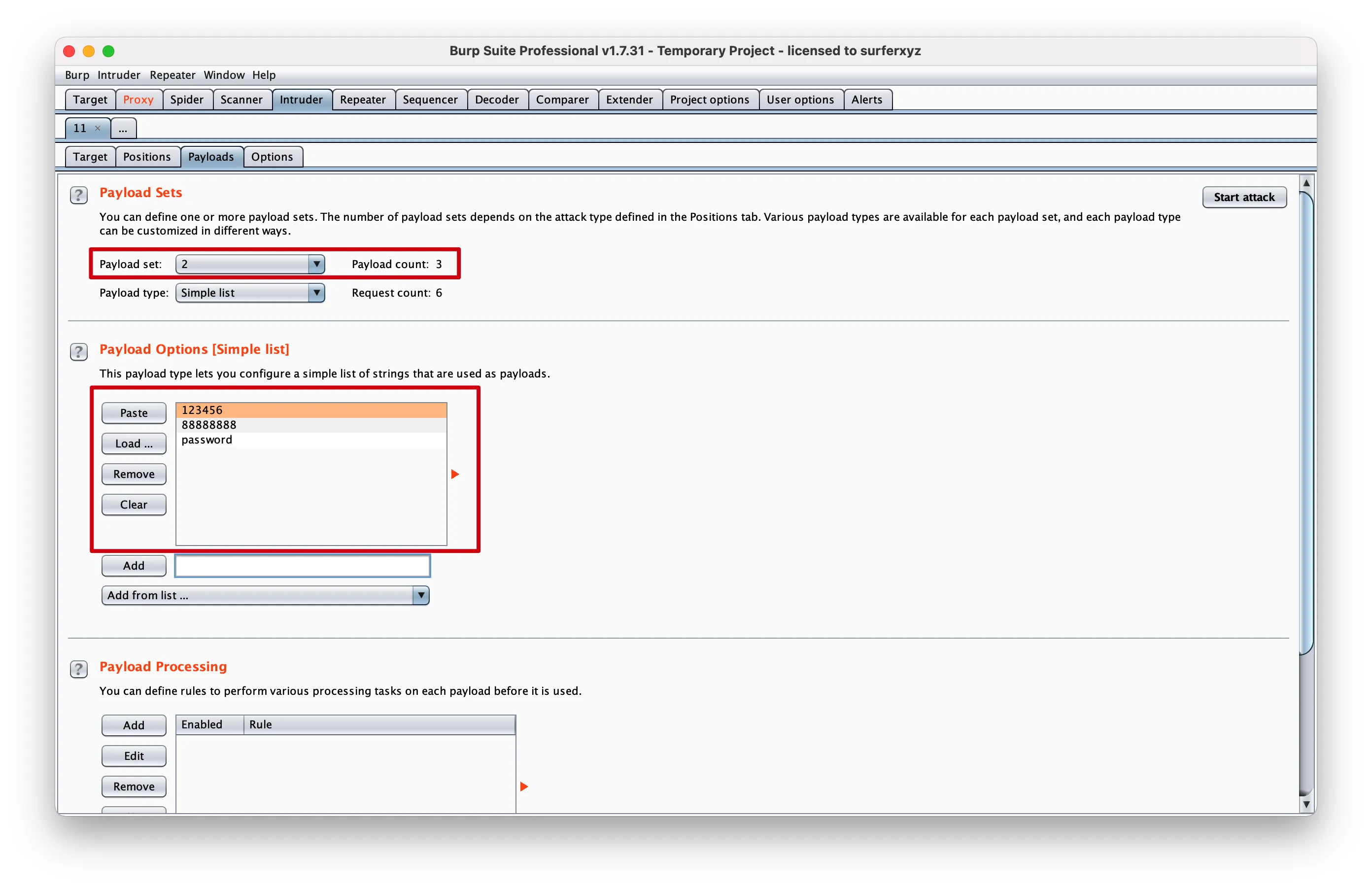This screenshot has height=889, width=1372.
Task: Open the Payload set dropdown
Action: [x=250, y=264]
